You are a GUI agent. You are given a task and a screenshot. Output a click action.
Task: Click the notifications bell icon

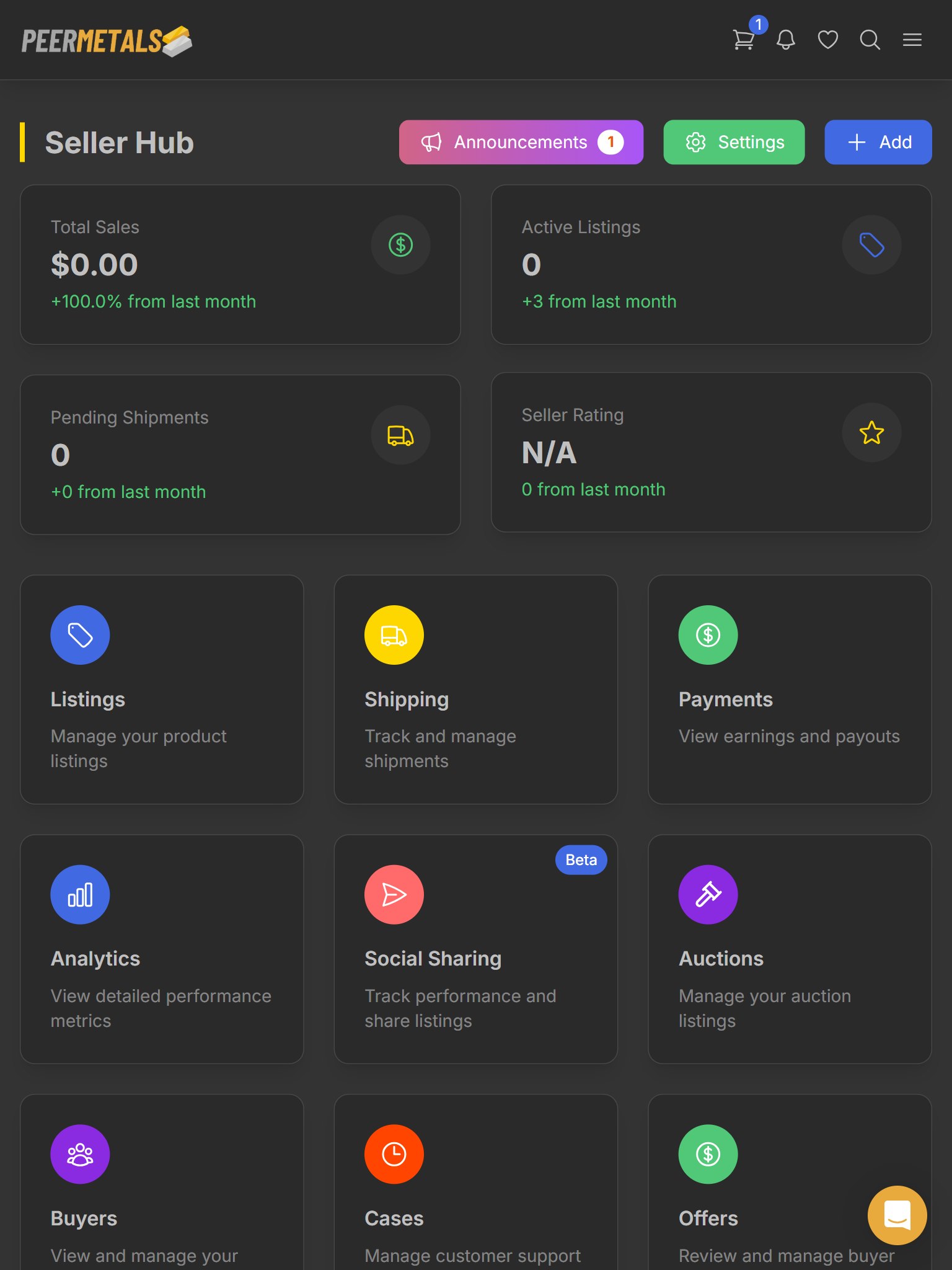[786, 40]
